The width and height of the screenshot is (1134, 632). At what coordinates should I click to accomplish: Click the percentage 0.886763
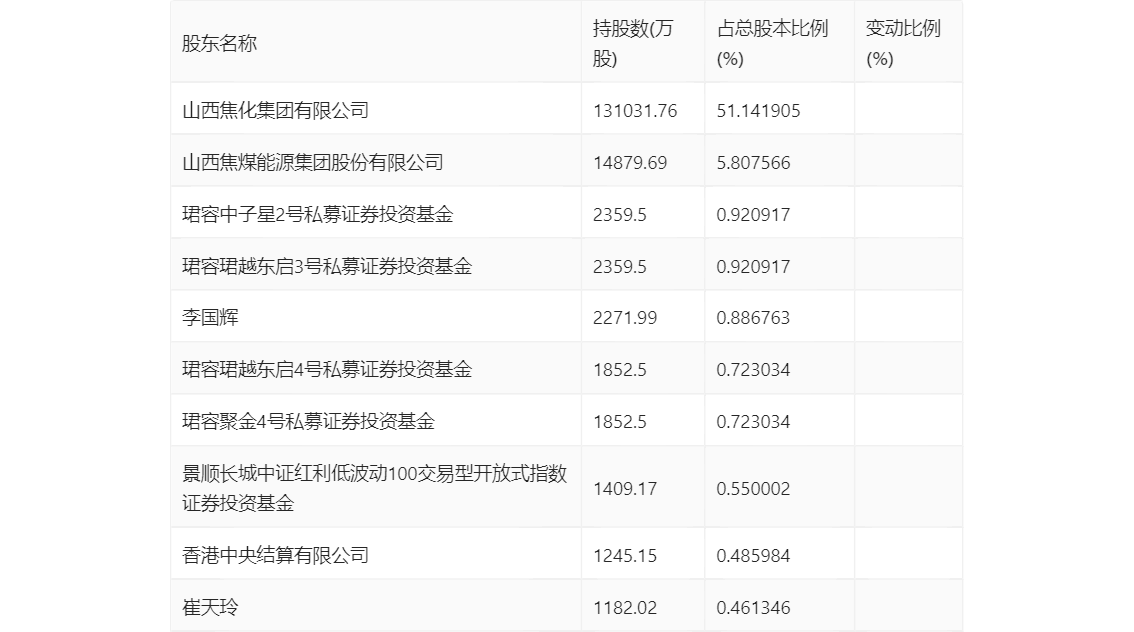[754, 317]
